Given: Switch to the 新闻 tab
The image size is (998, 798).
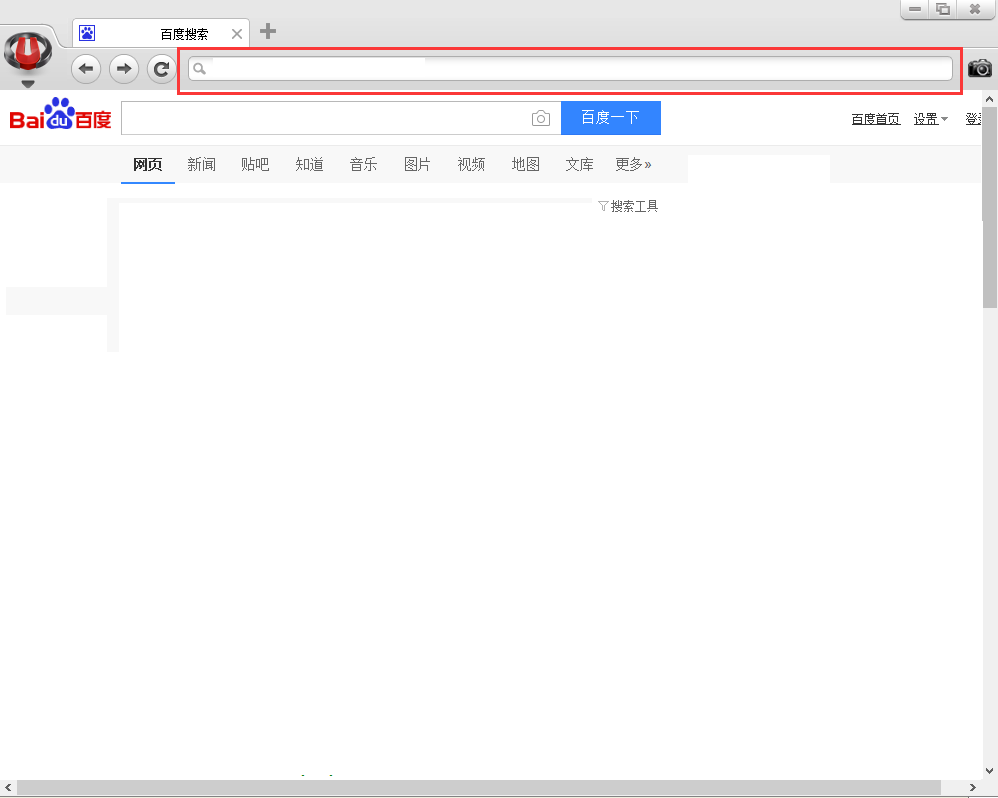Looking at the screenshot, I should [202, 164].
